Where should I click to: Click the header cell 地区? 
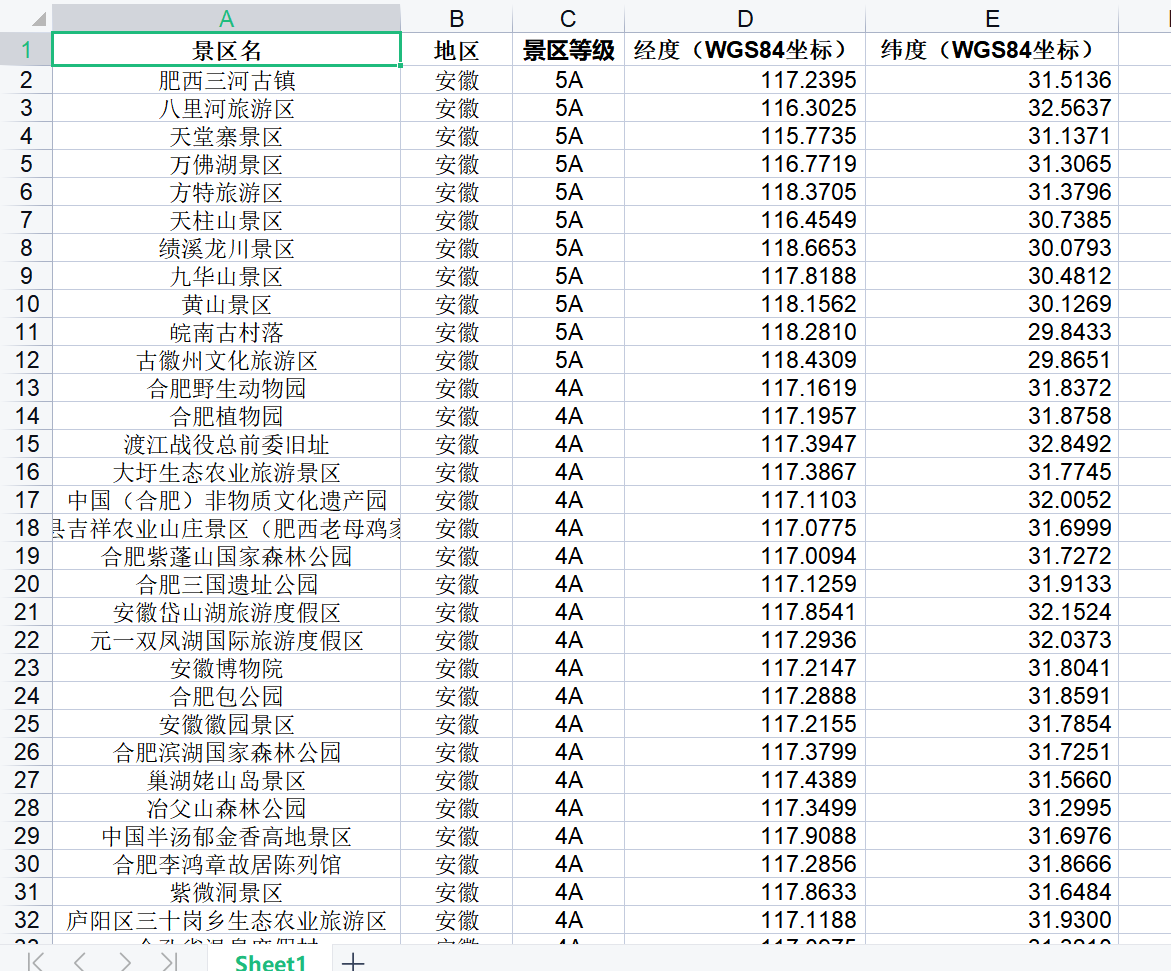(456, 50)
